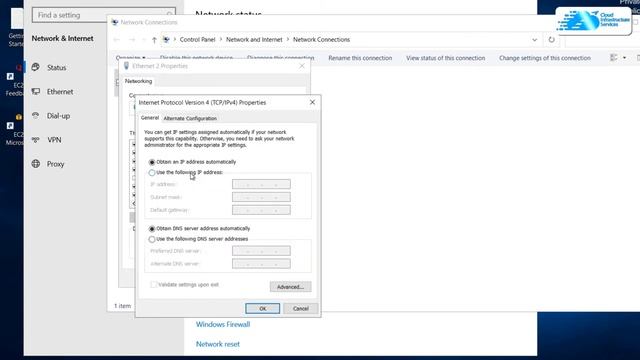The image size is (640, 360).
Task: Click the Subnet mask input field
Action: point(261,198)
